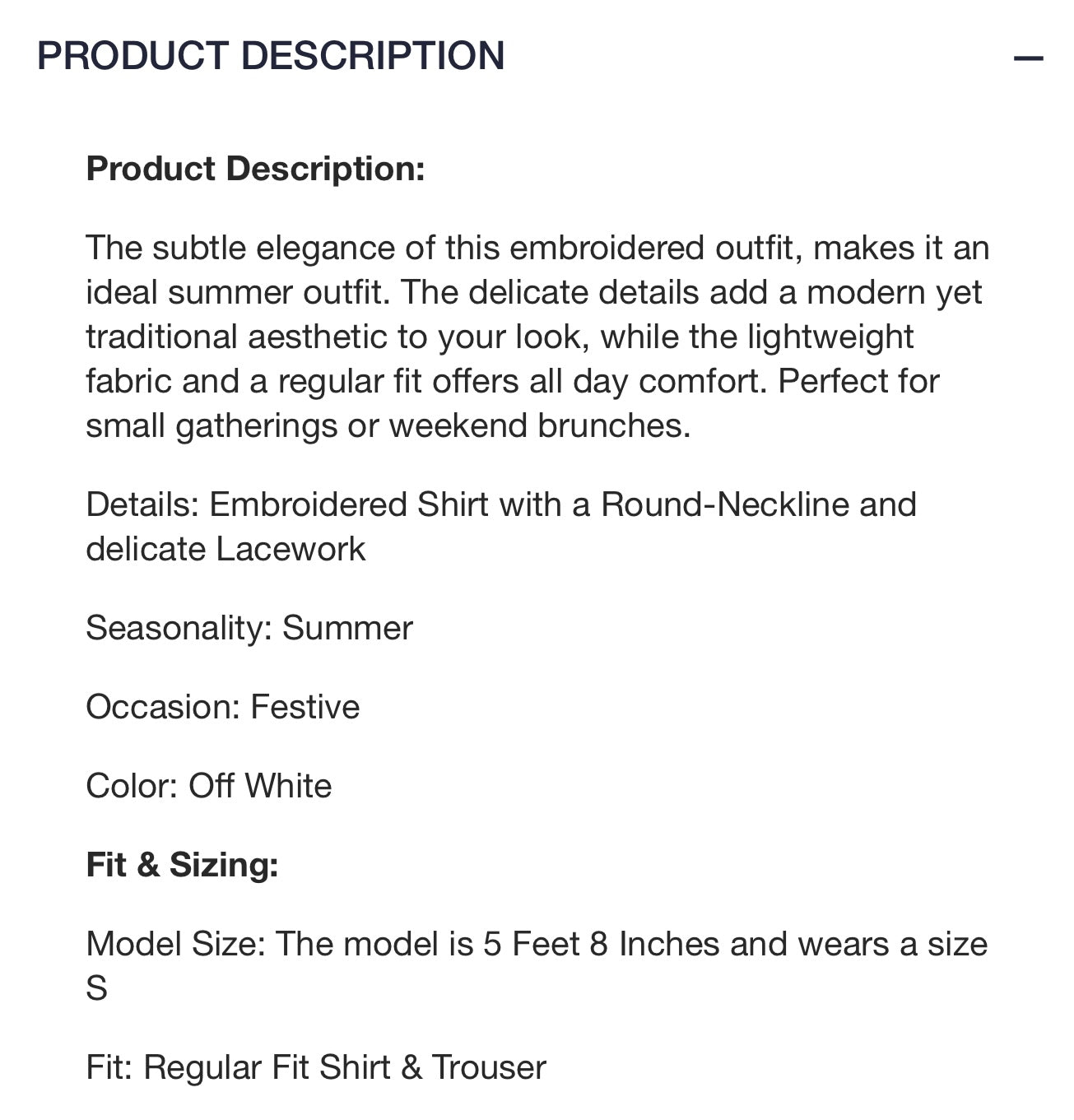This screenshot has height=1120, width=1074.
Task: Click the Occasion: Festive text
Action: 223,707
